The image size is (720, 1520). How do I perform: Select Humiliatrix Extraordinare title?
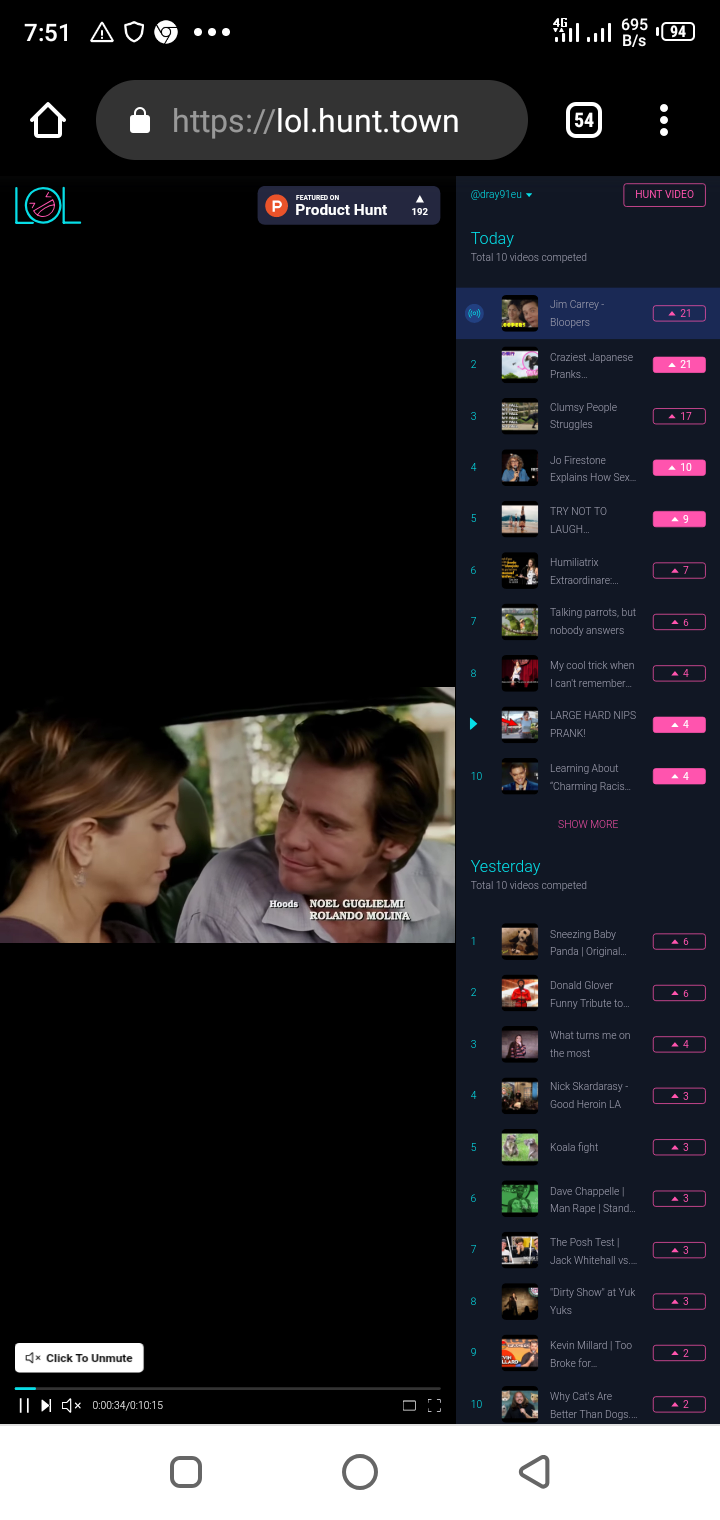pos(584,571)
